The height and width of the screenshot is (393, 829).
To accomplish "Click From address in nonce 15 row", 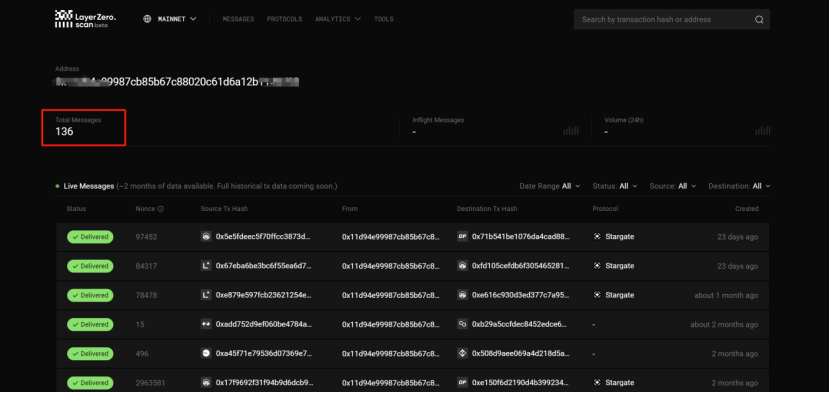I will coord(391,324).
